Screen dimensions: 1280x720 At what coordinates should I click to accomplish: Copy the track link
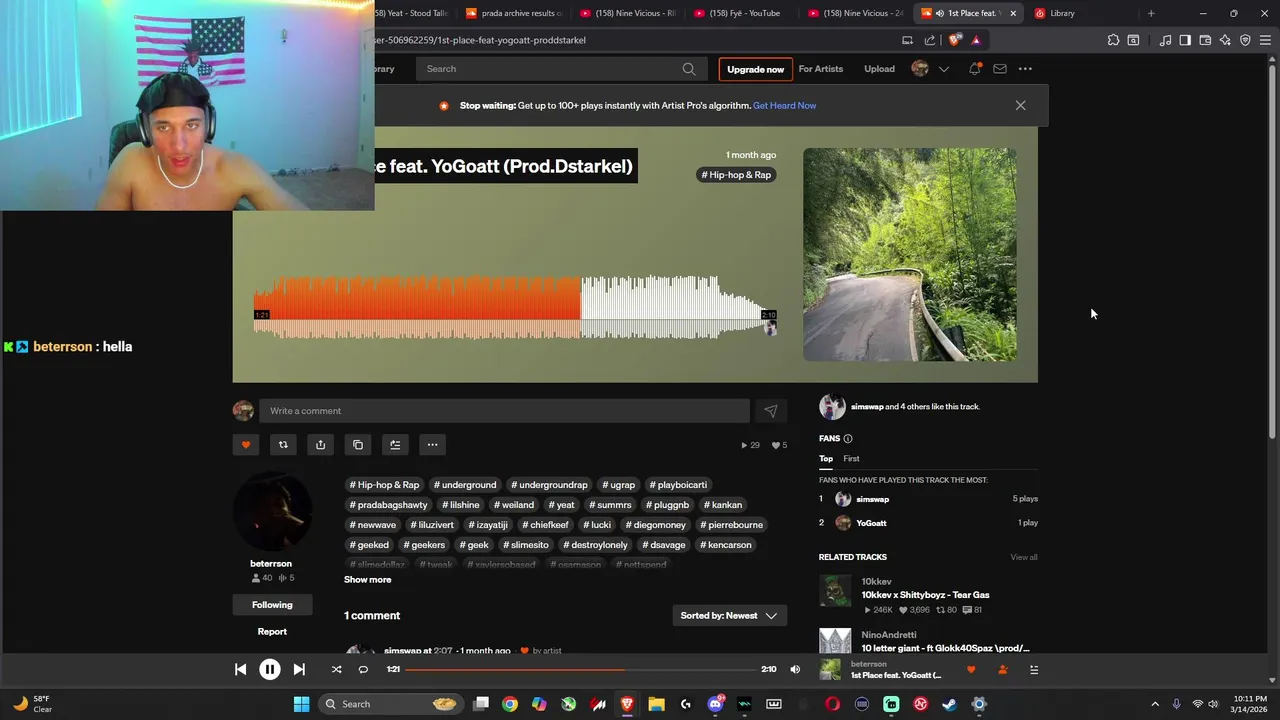tap(358, 445)
